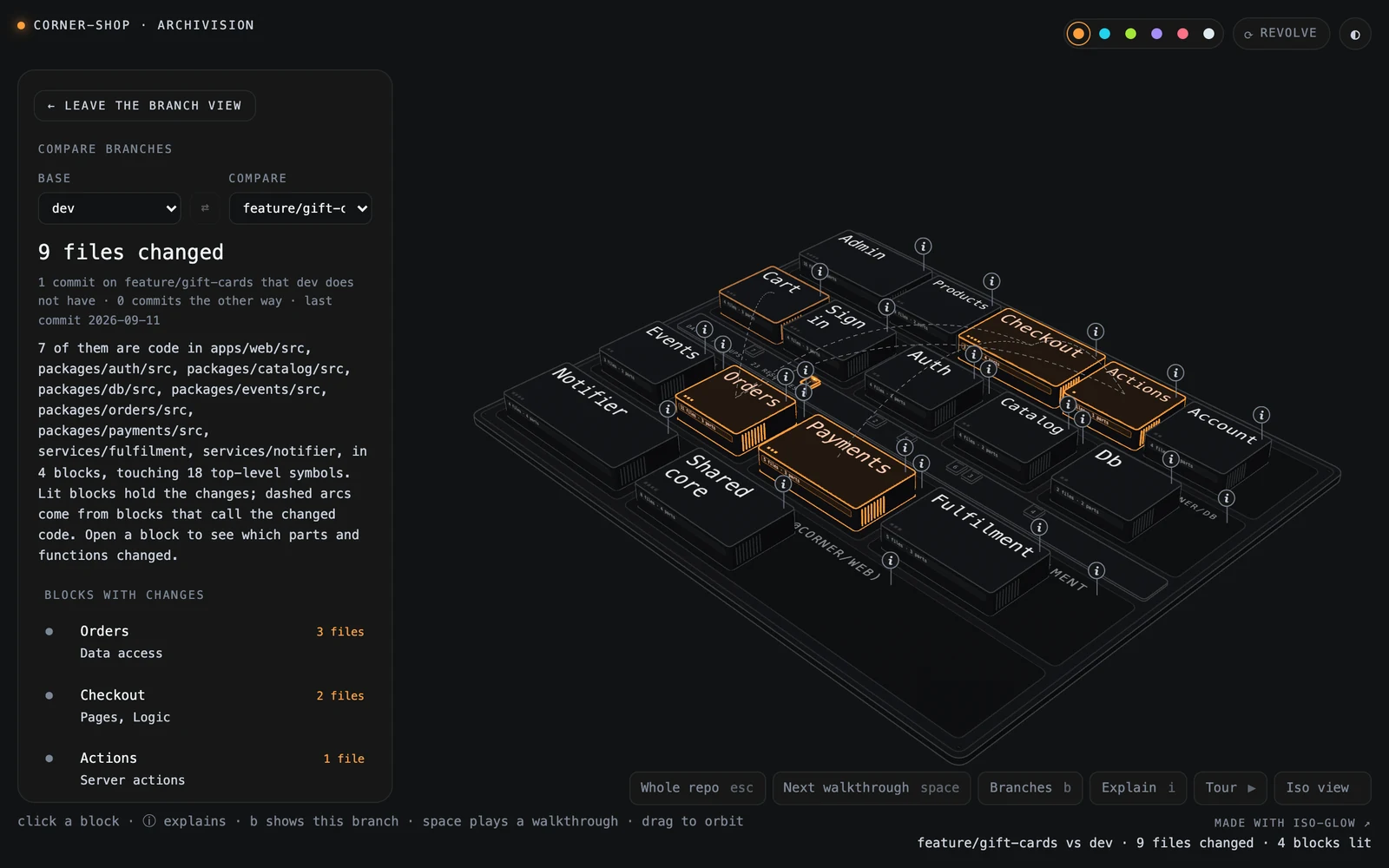1389x868 pixels.
Task: Open info icon above Checkout block
Action: point(1096,332)
